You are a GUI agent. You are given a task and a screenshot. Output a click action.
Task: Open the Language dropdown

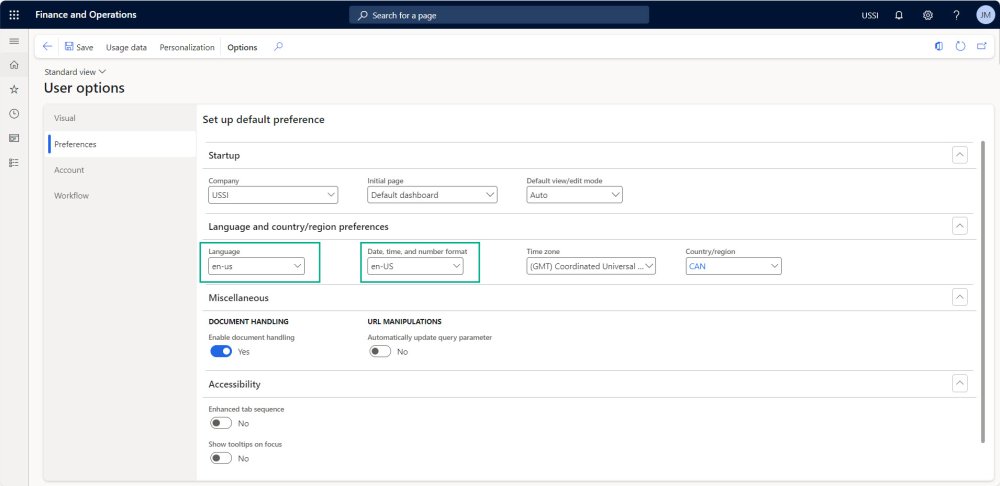[x=256, y=267]
